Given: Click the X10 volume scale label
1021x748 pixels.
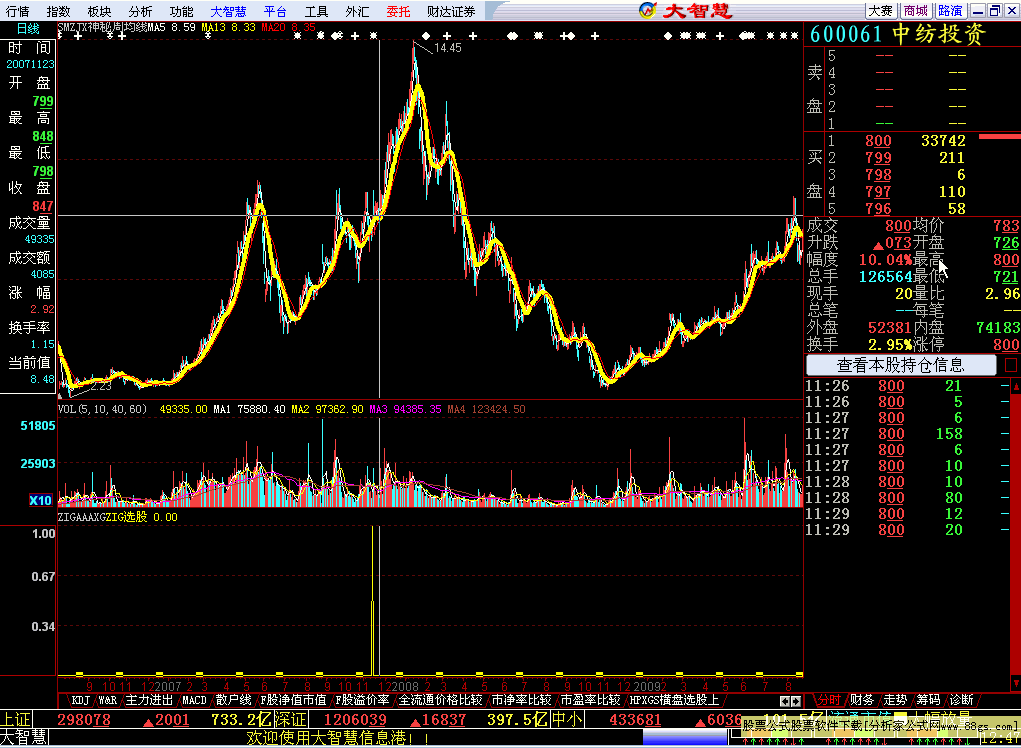Looking at the screenshot, I should coord(40,500).
